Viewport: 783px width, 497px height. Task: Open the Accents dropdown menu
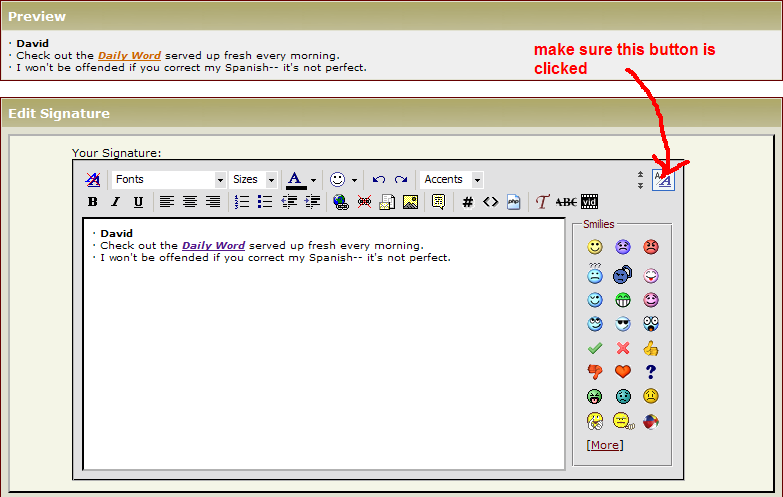coord(451,180)
